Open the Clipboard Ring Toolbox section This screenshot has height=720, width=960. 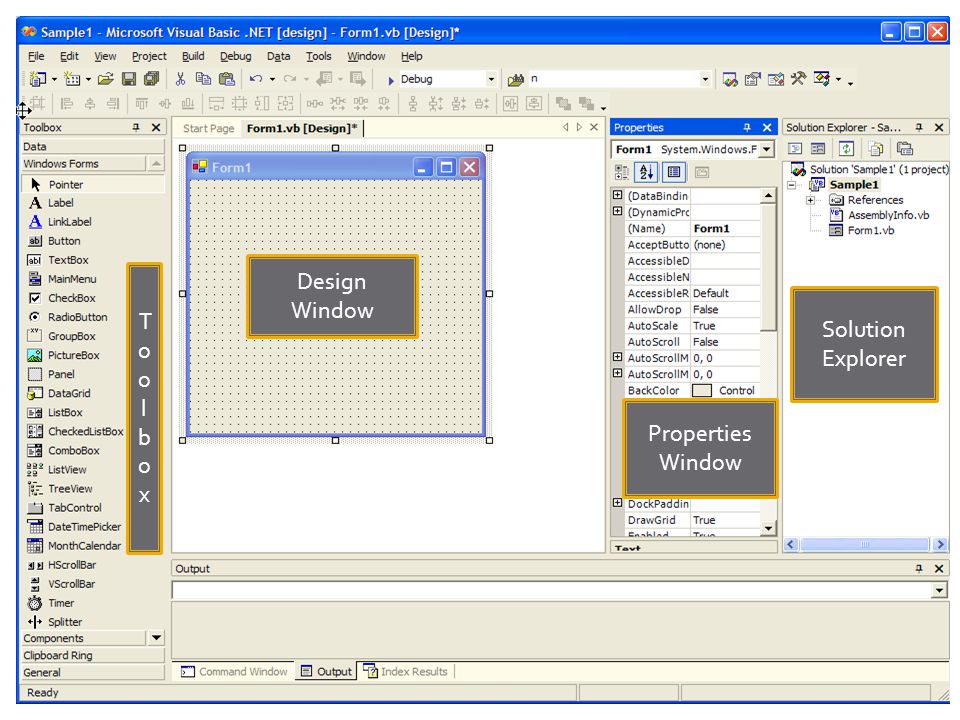[93, 656]
